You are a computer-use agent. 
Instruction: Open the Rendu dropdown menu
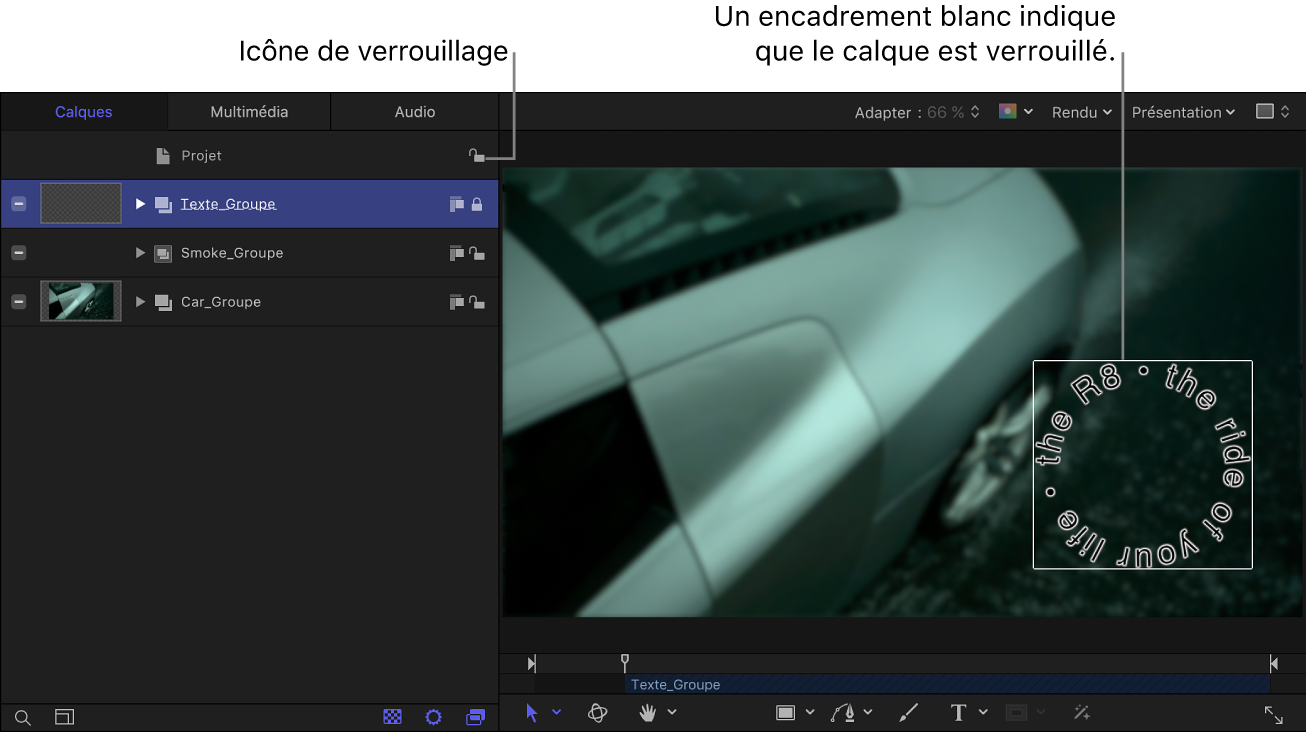1081,112
